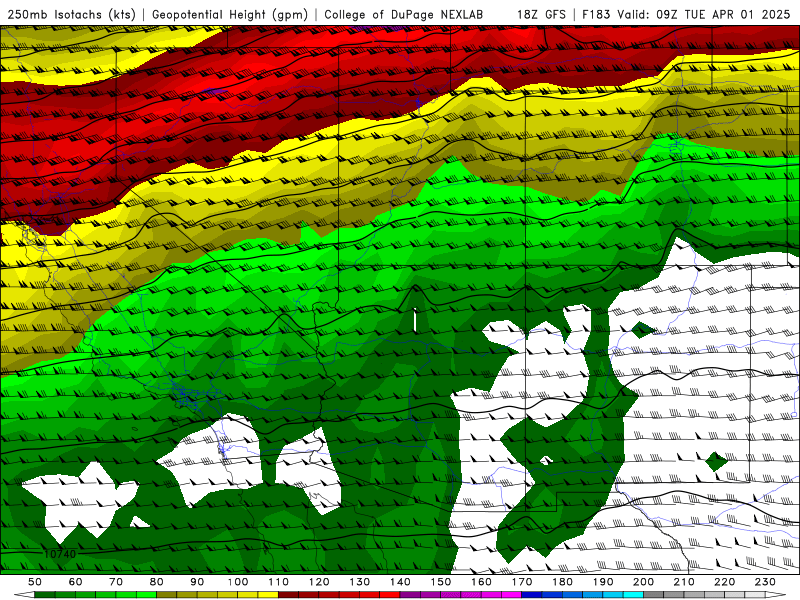Screen dimensions: 800x600
Task: Click the legend value "80"
Action: [x=157, y=582]
